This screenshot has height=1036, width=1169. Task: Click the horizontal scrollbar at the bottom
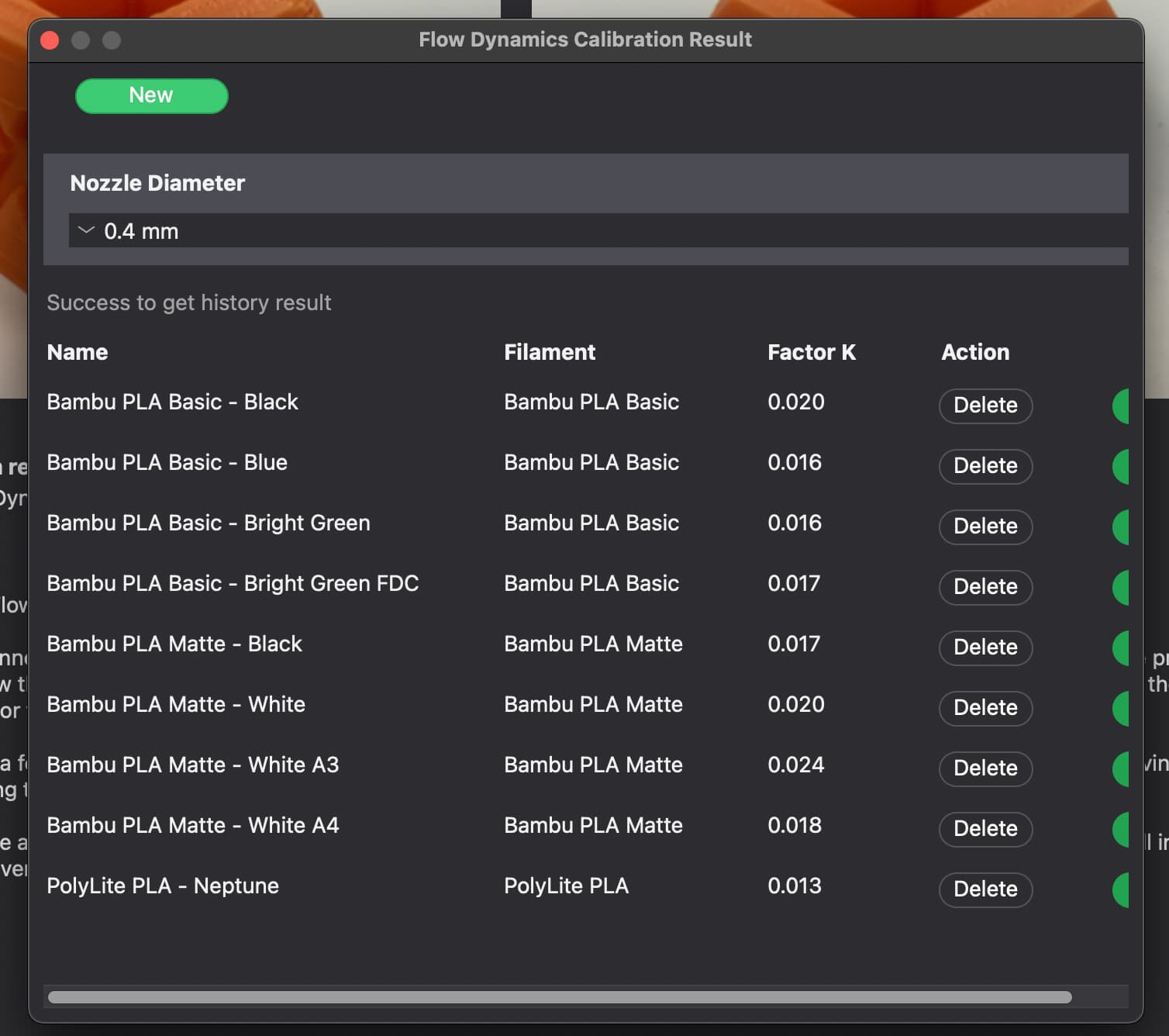[x=560, y=997]
